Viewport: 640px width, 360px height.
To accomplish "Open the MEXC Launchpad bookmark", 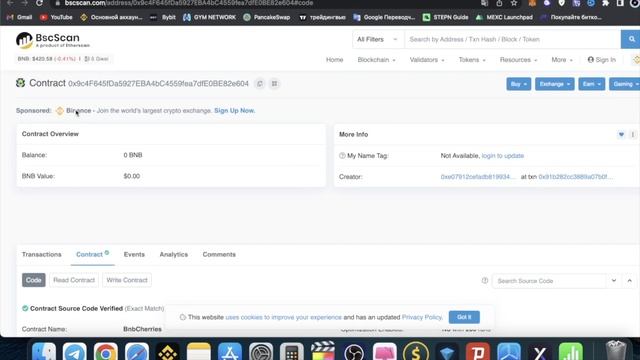I will click(504, 17).
